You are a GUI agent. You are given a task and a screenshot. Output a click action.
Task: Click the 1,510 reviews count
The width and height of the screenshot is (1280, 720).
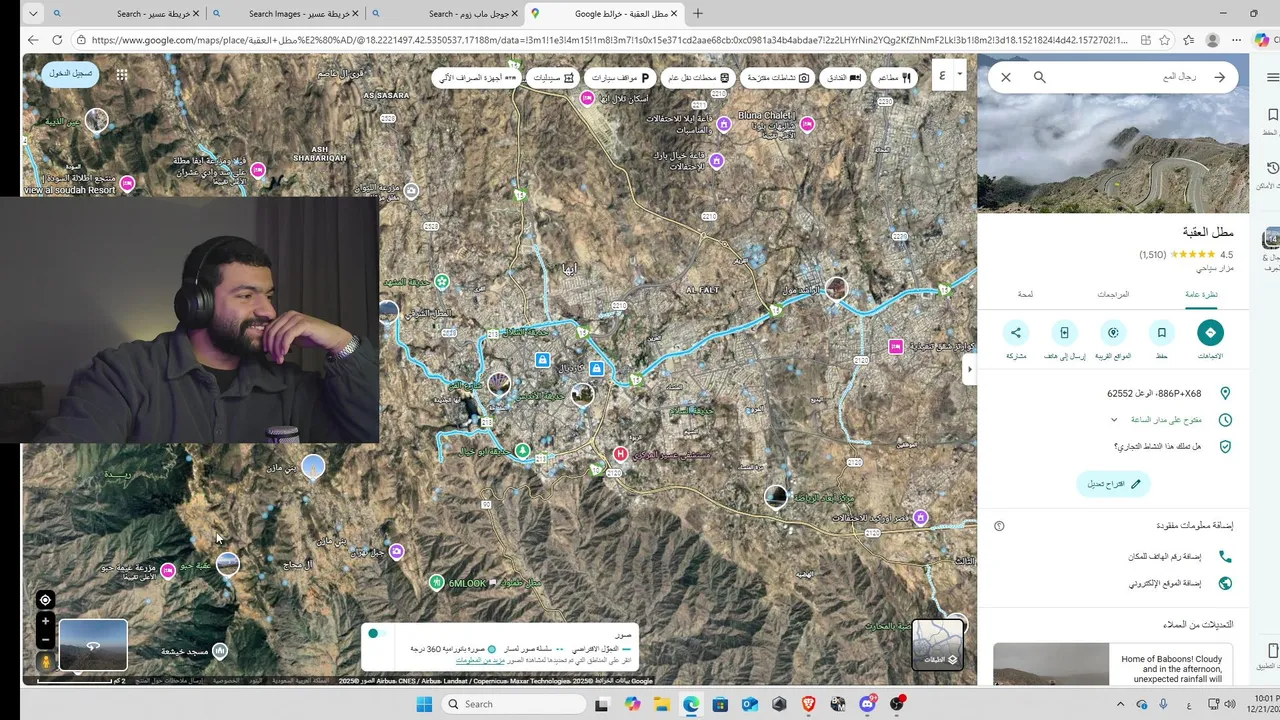point(1153,255)
